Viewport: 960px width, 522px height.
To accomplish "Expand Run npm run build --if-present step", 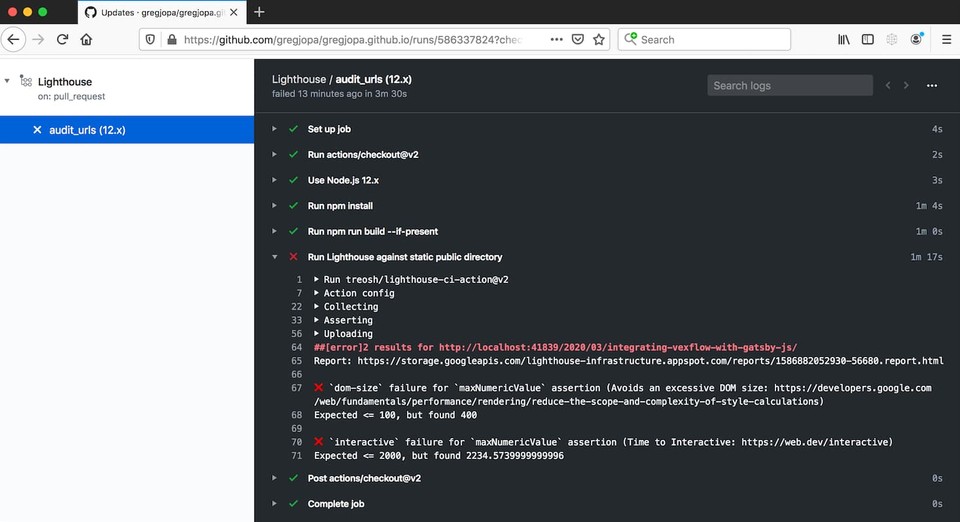I will (274, 231).
